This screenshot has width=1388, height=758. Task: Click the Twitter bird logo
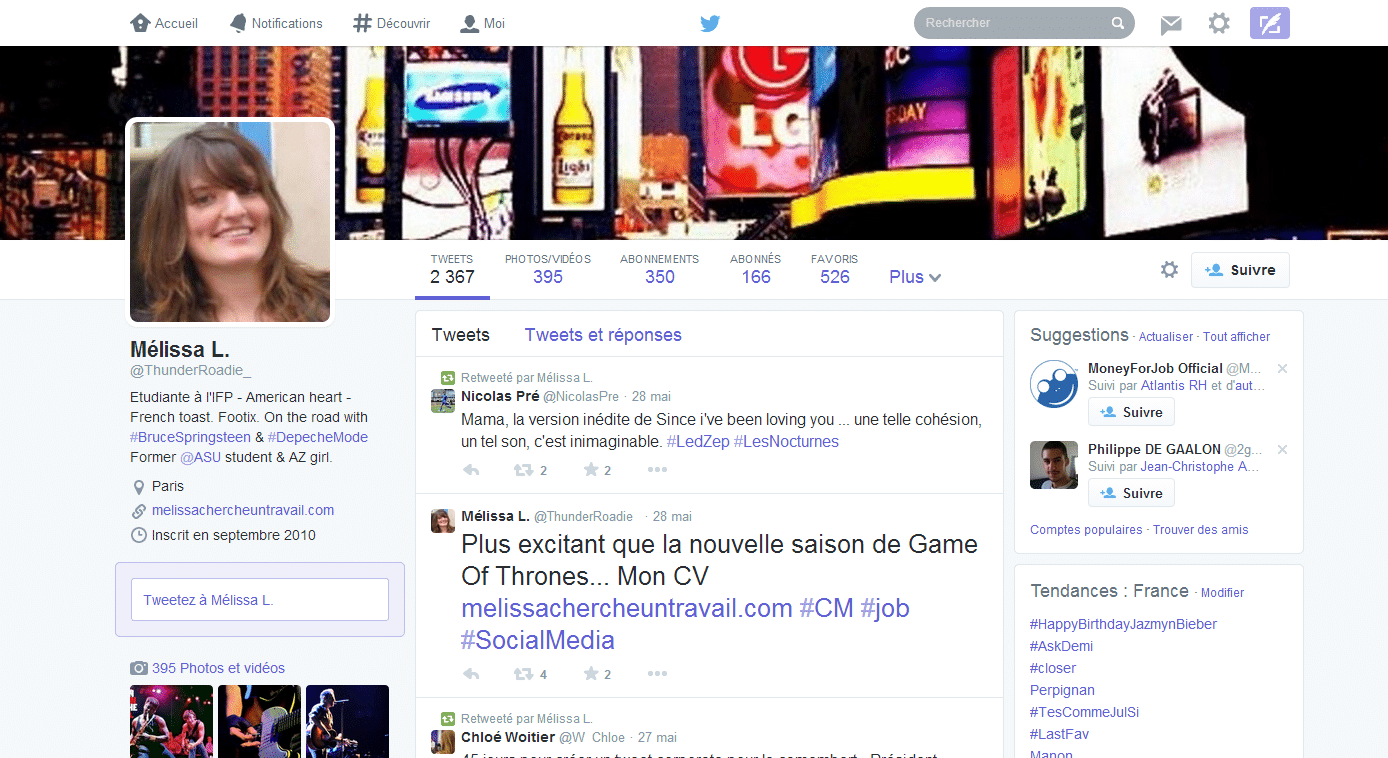click(710, 23)
